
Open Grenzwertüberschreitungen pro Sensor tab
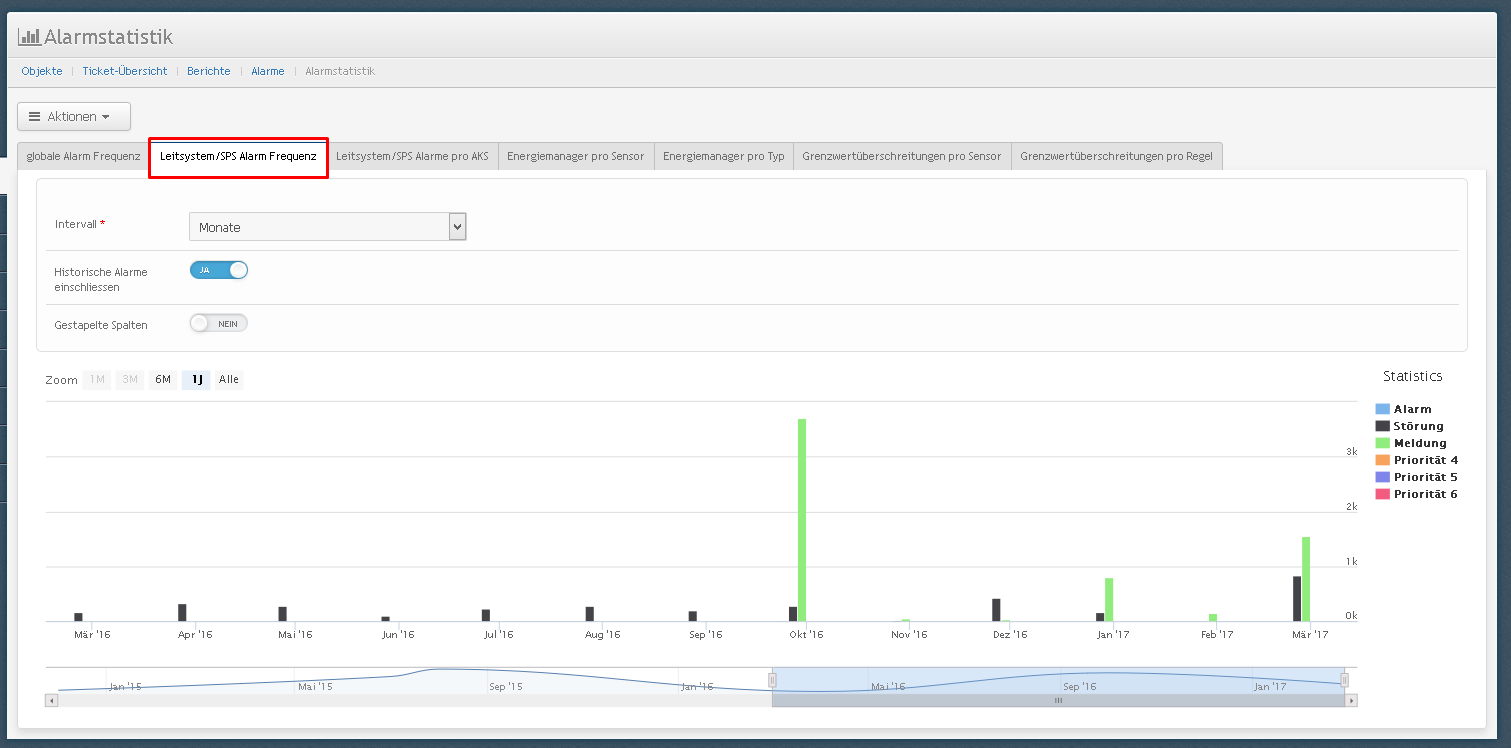(902, 157)
